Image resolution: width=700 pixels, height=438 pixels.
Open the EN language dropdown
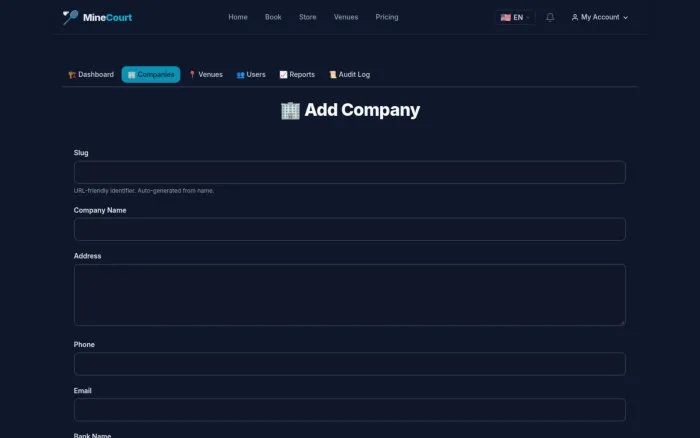(x=515, y=17)
